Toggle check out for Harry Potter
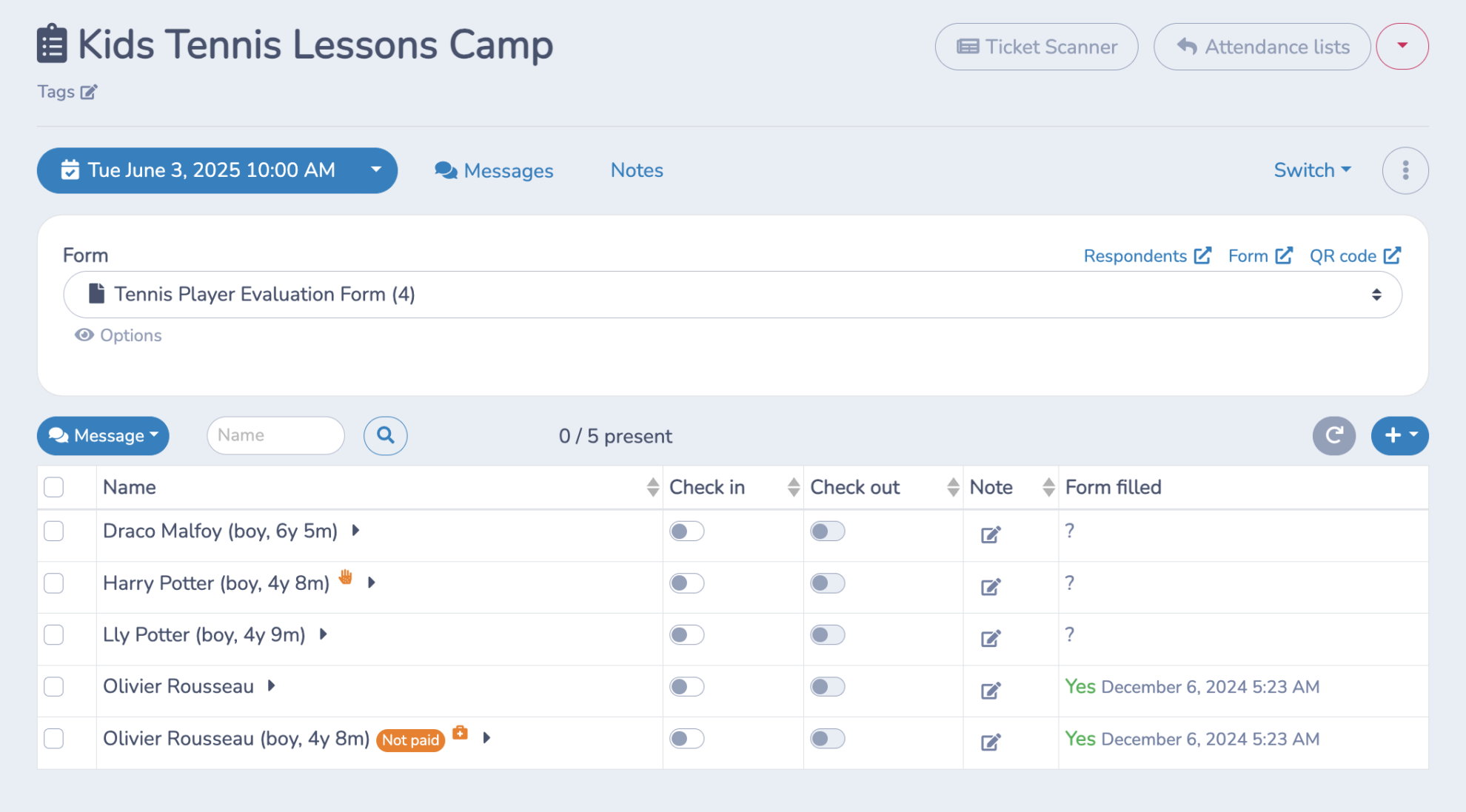This screenshot has height=812, width=1466. [x=827, y=583]
